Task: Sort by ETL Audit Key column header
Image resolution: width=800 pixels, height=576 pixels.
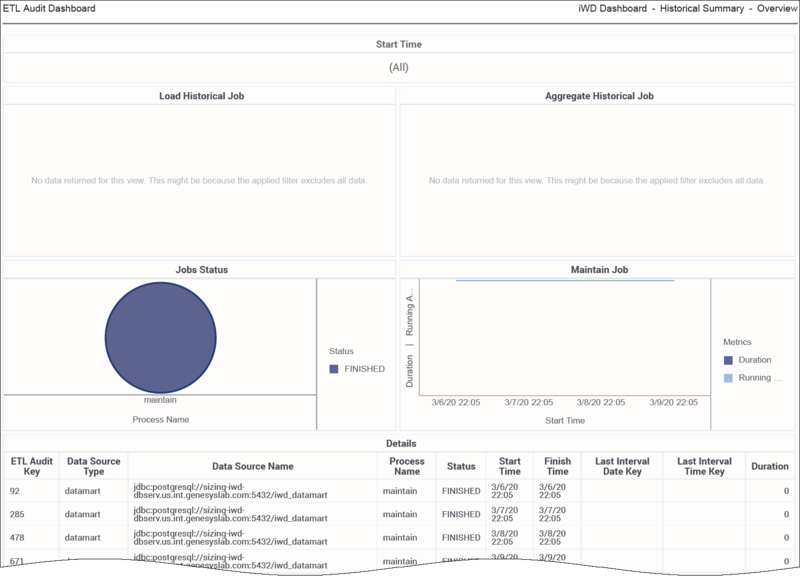Action: (30, 467)
